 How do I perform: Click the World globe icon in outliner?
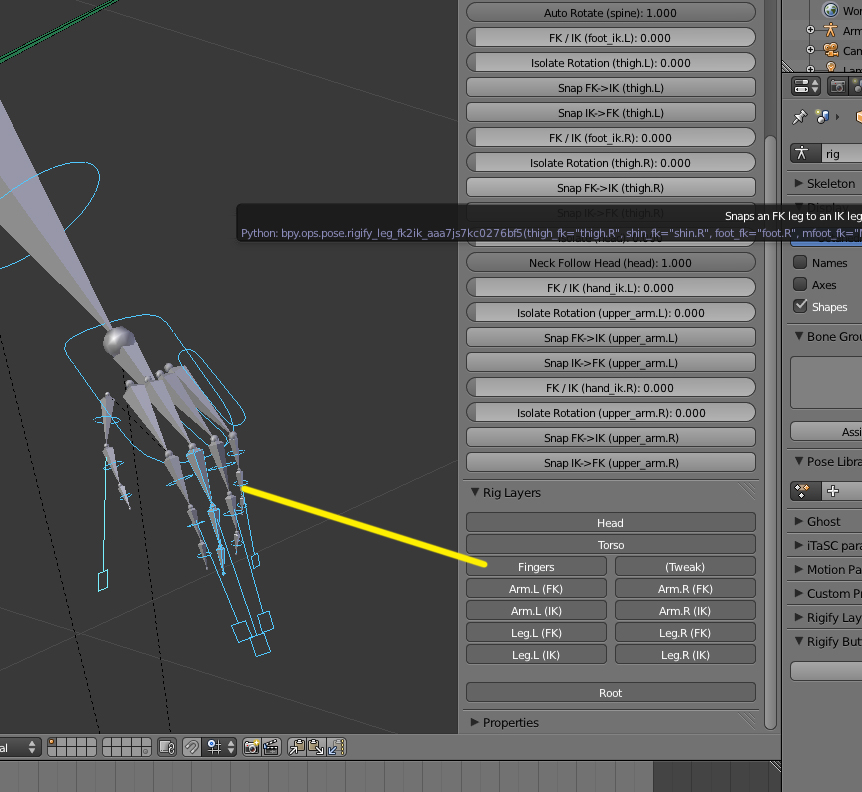click(x=830, y=10)
